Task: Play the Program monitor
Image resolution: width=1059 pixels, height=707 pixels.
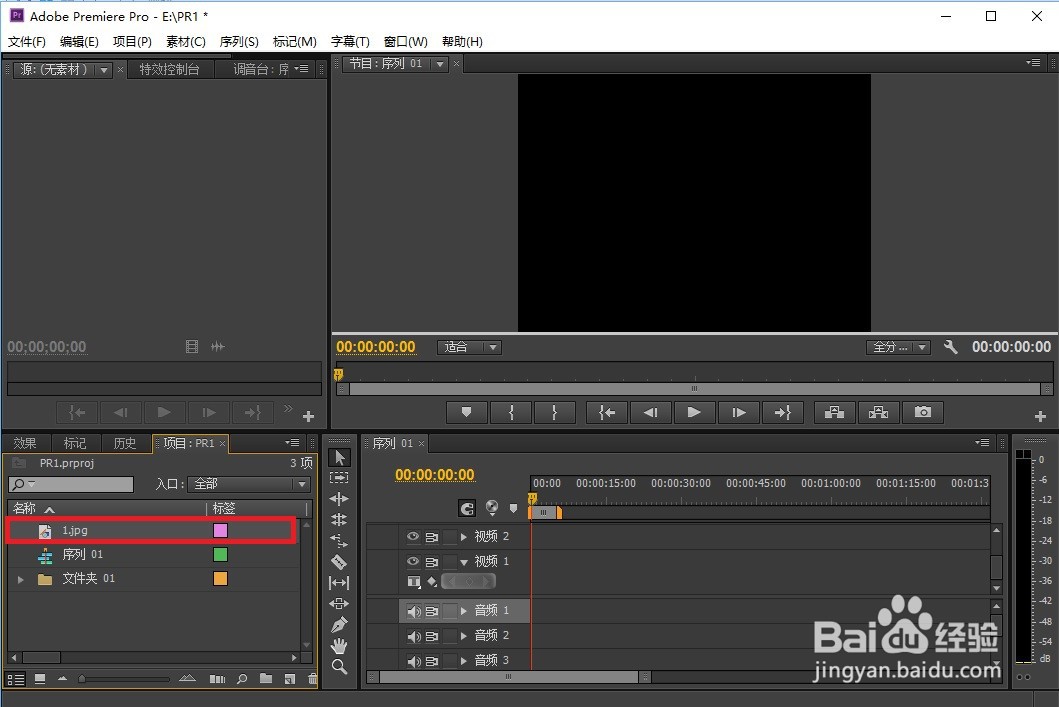Action: tap(694, 412)
